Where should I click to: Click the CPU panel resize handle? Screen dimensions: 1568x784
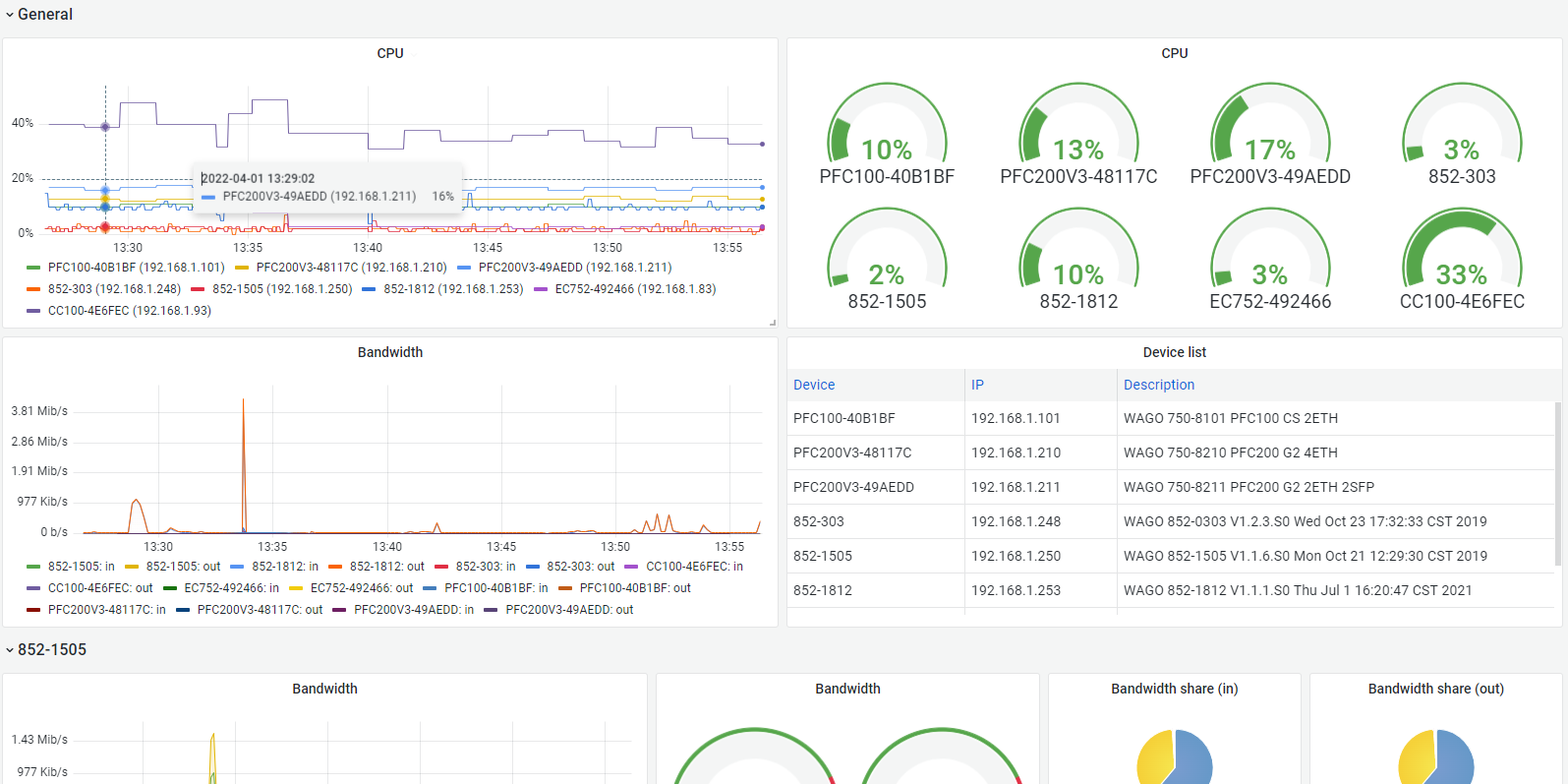coord(773,323)
